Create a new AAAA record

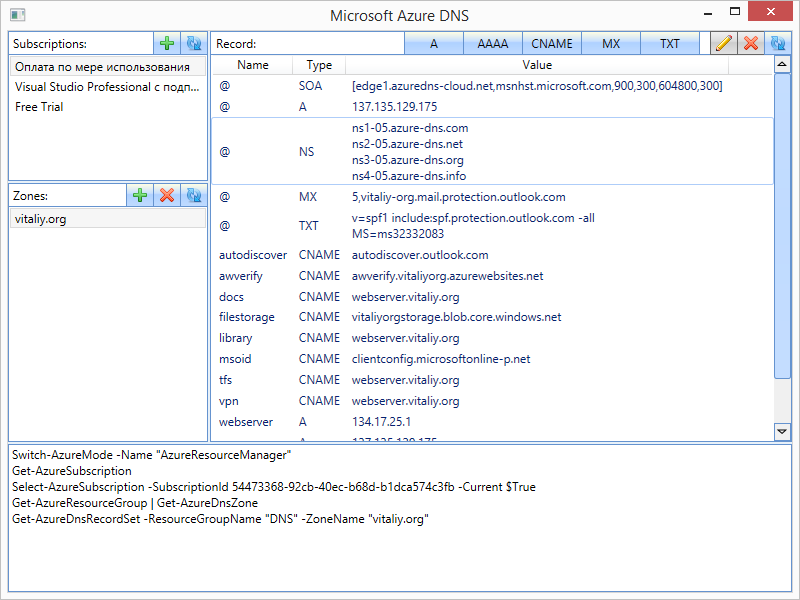(x=493, y=44)
